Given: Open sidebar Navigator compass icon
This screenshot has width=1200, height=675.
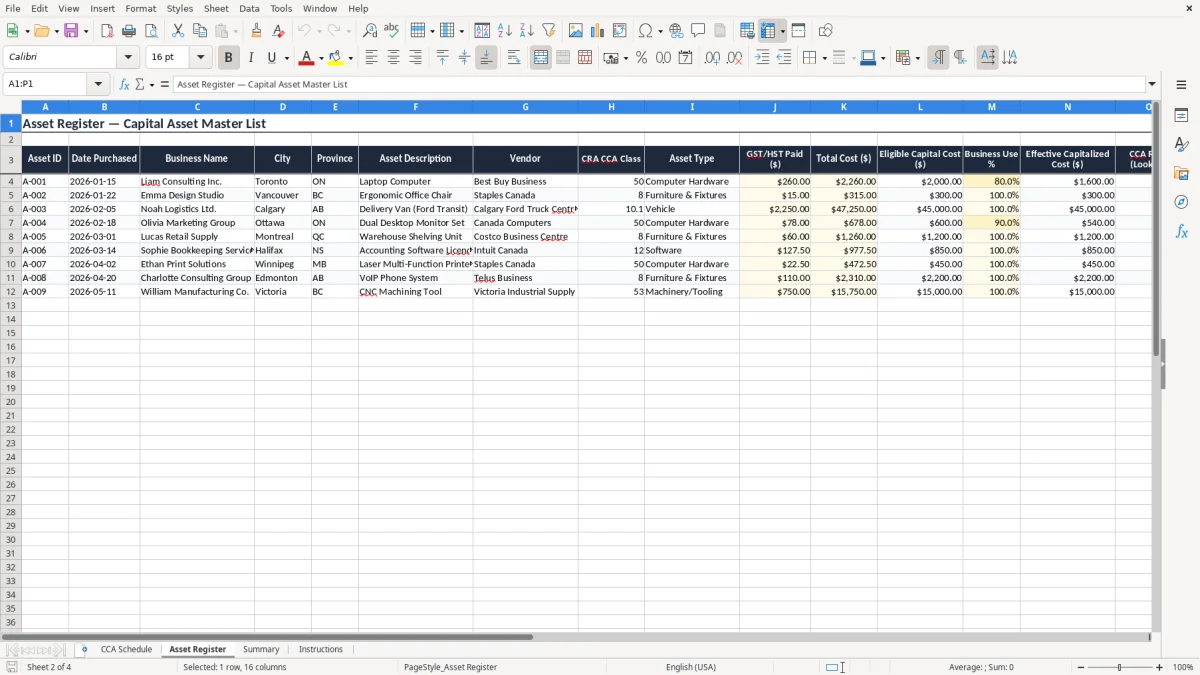Looking at the screenshot, I should [1181, 202].
